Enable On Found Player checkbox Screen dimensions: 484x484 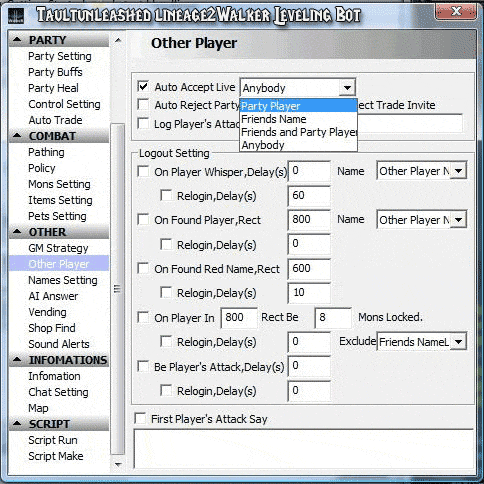(x=143, y=219)
